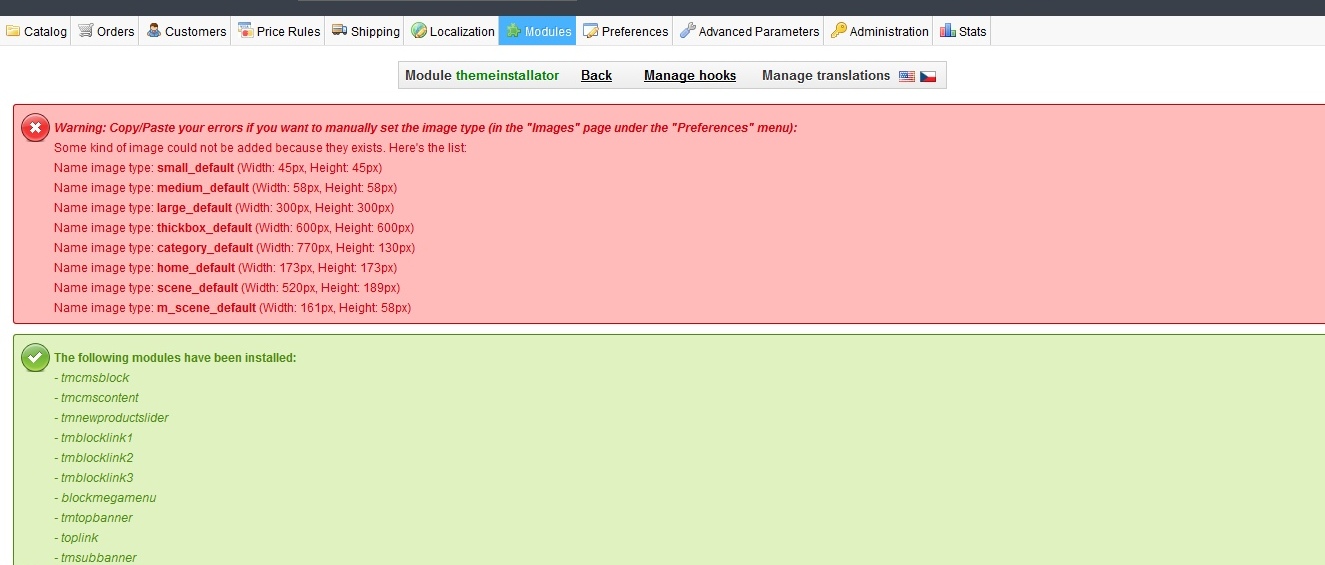Click the toplink module entry

point(77,538)
